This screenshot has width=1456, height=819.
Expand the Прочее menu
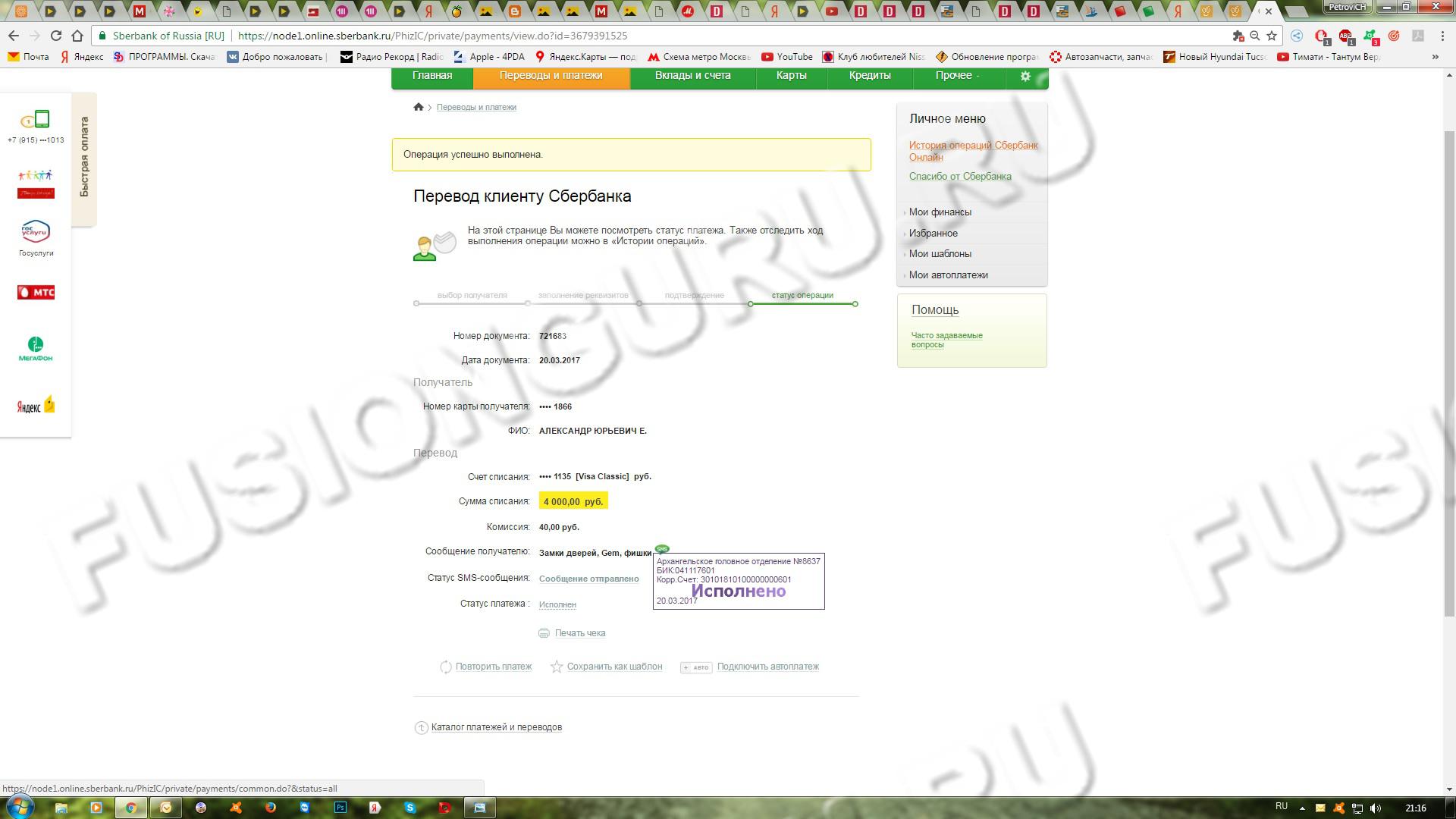(958, 76)
